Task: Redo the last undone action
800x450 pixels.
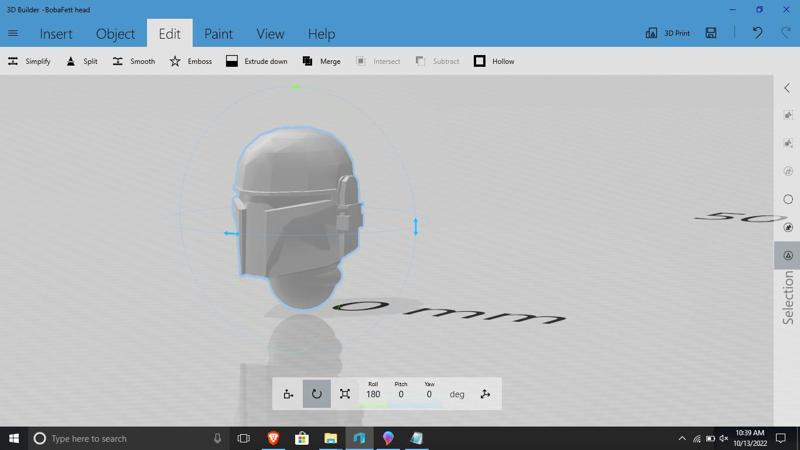Action: click(786, 33)
